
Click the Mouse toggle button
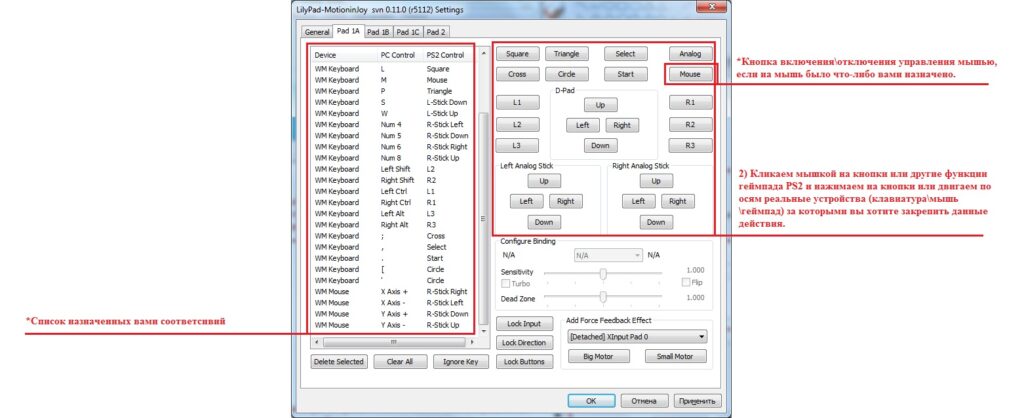pos(689,74)
